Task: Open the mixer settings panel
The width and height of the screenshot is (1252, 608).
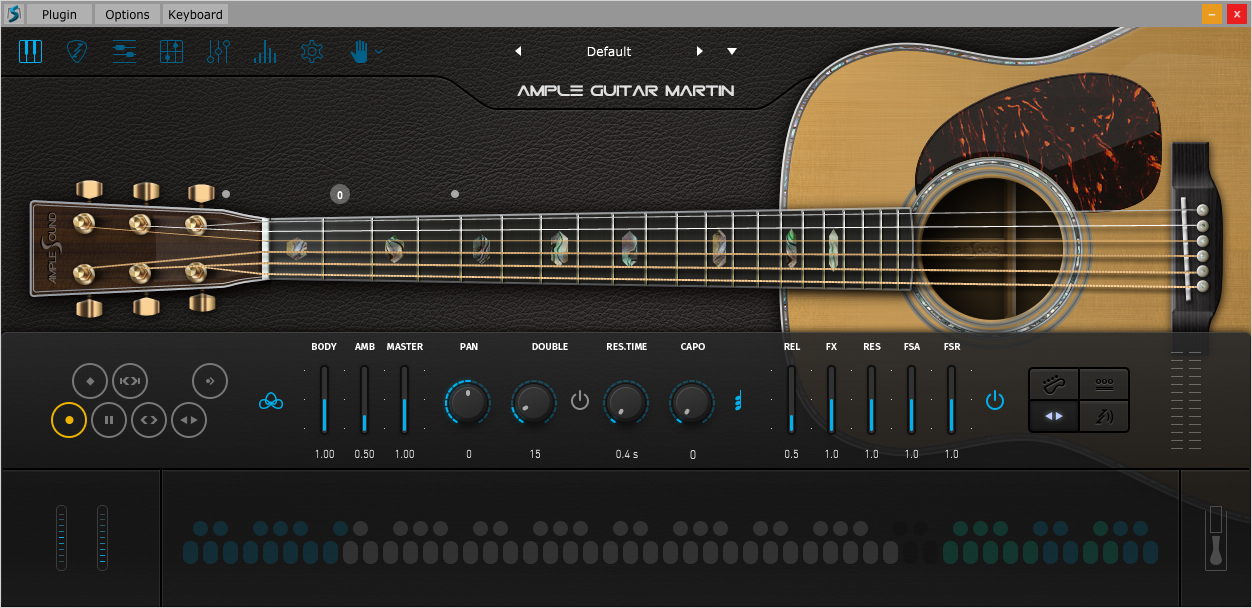Action: pyautogui.click(x=124, y=51)
